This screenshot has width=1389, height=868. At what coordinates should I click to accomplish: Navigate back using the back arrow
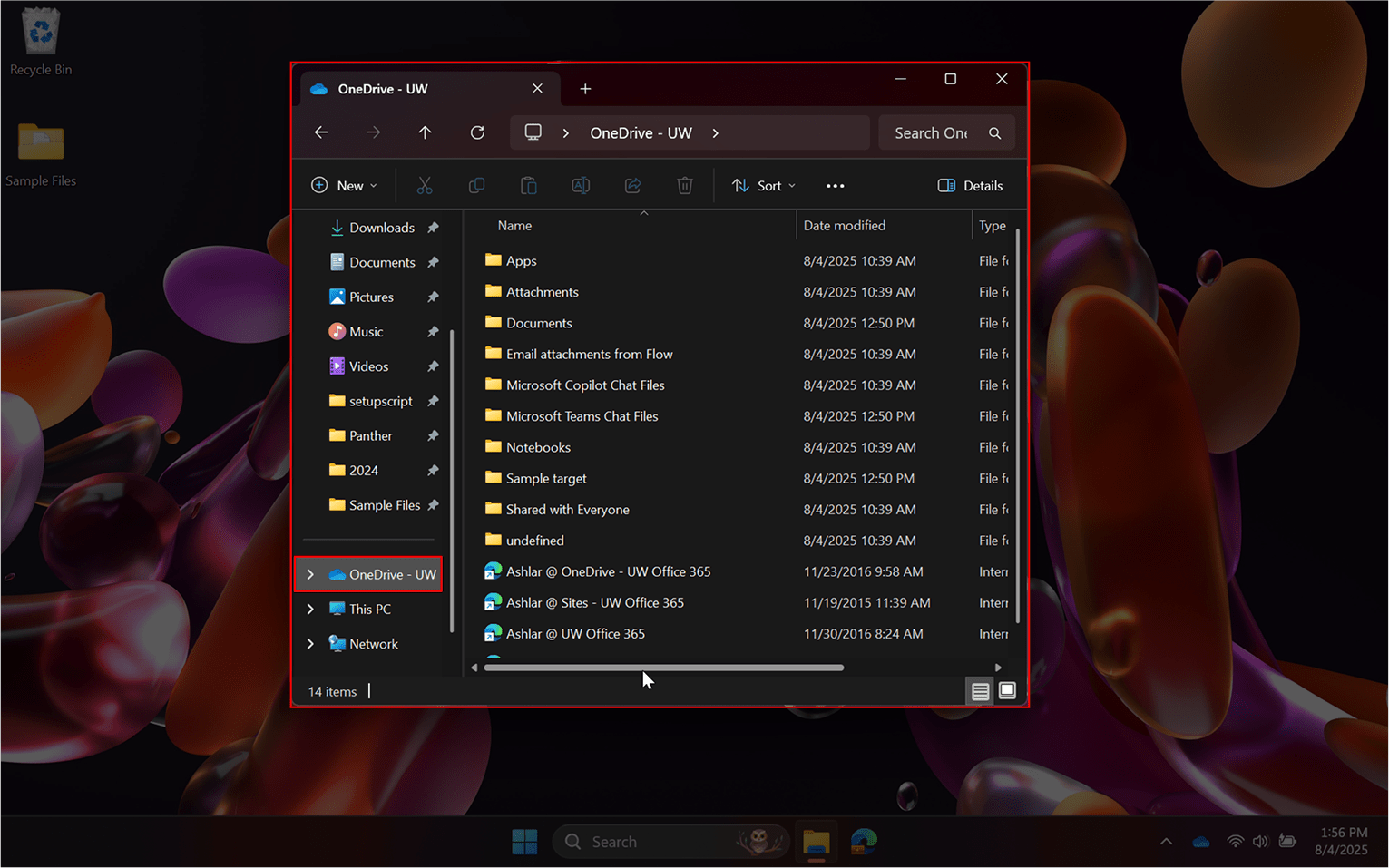(x=321, y=132)
